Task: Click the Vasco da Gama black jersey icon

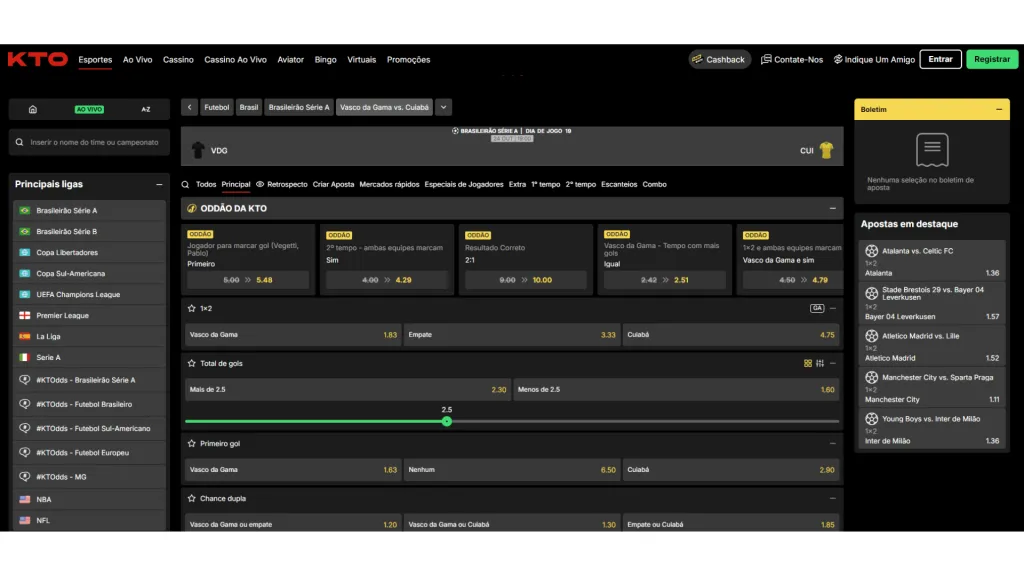Action: [198, 150]
